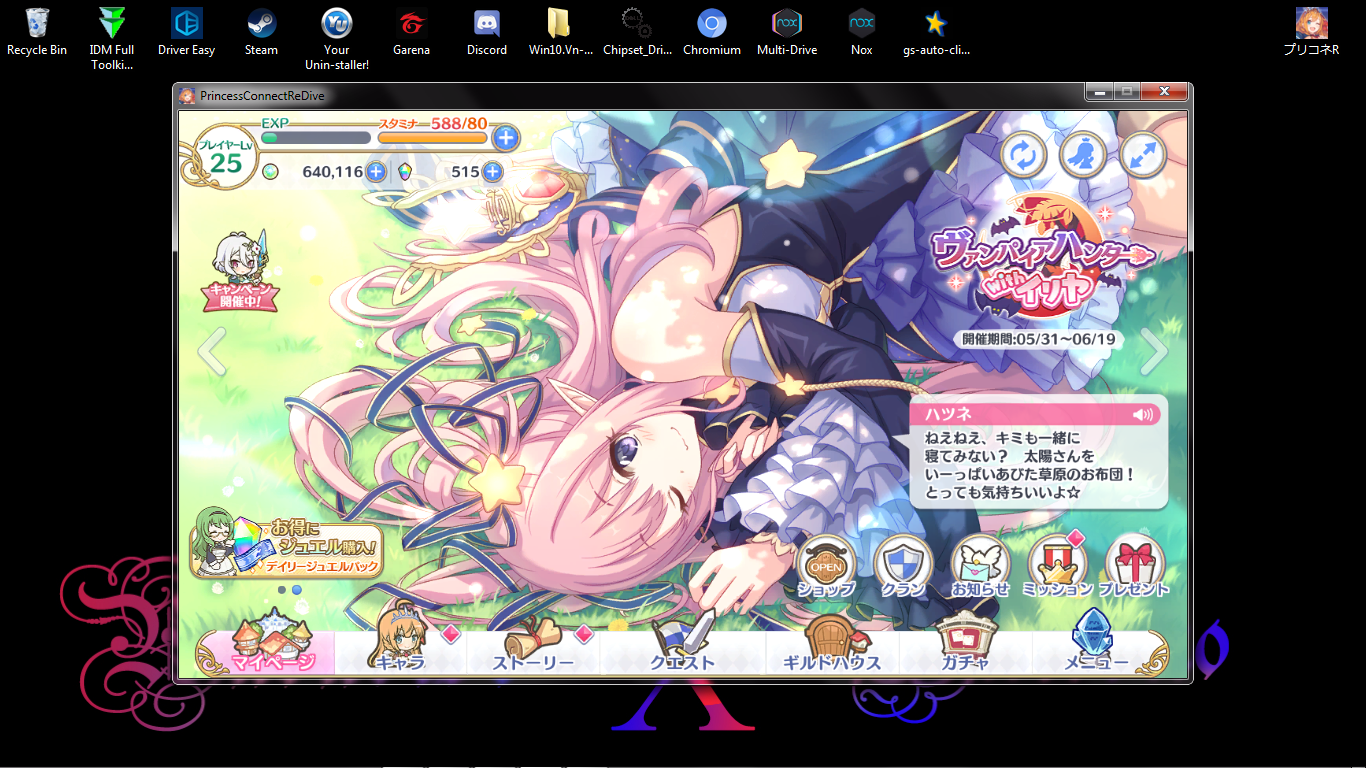Open the Chipset_Dri... desktop file
The height and width of the screenshot is (768, 1366).
coord(637,32)
